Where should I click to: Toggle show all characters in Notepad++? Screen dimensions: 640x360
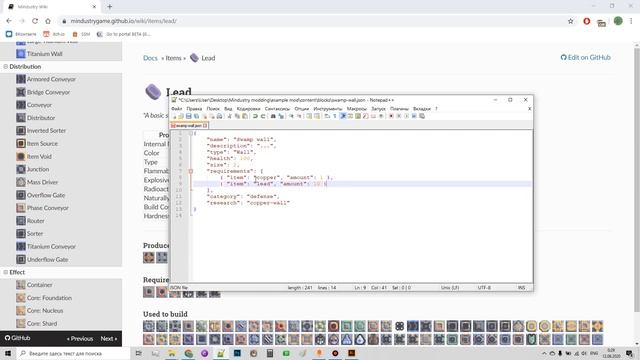pyautogui.click(x=336, y=116)
